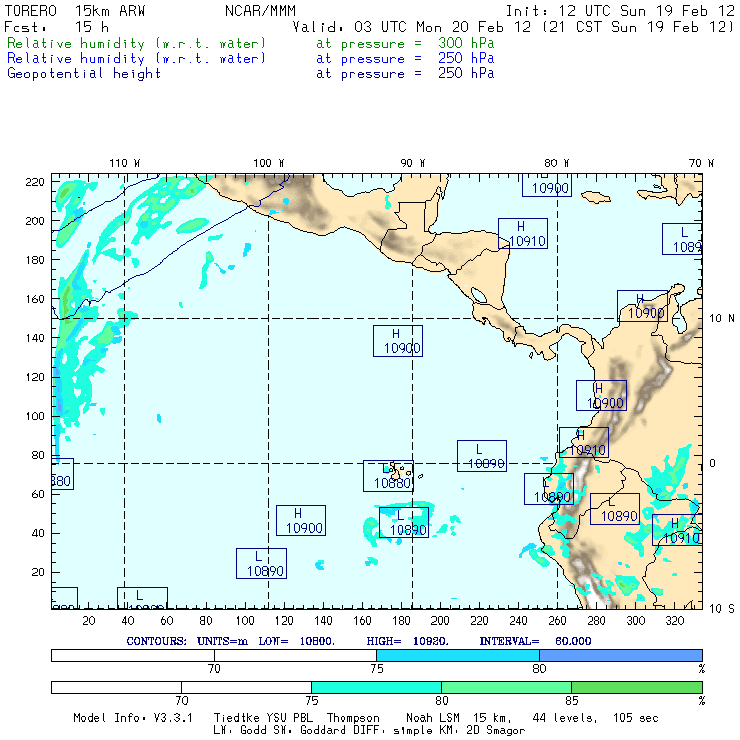Click the '320' tick label on the x-axis
The width and height of the screenshot is (740, 740).
pyautogui.click(x=674, y=621)
